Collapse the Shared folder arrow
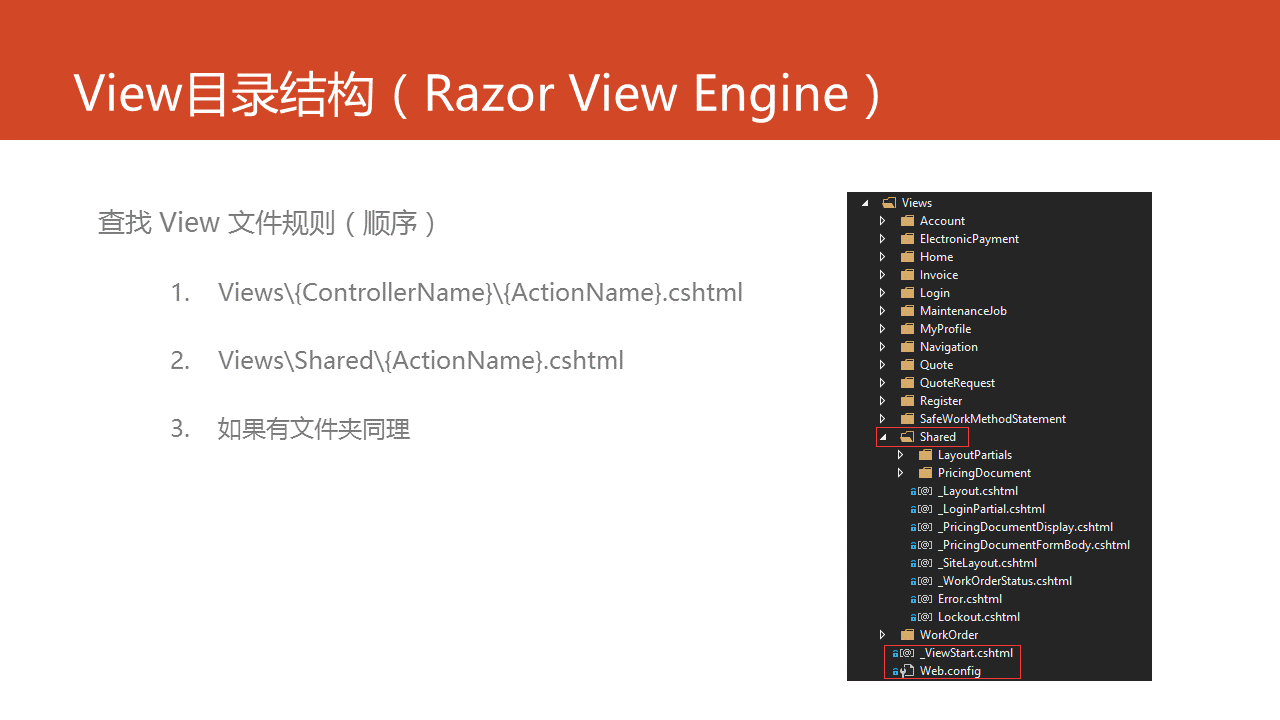 pos(883,437)
